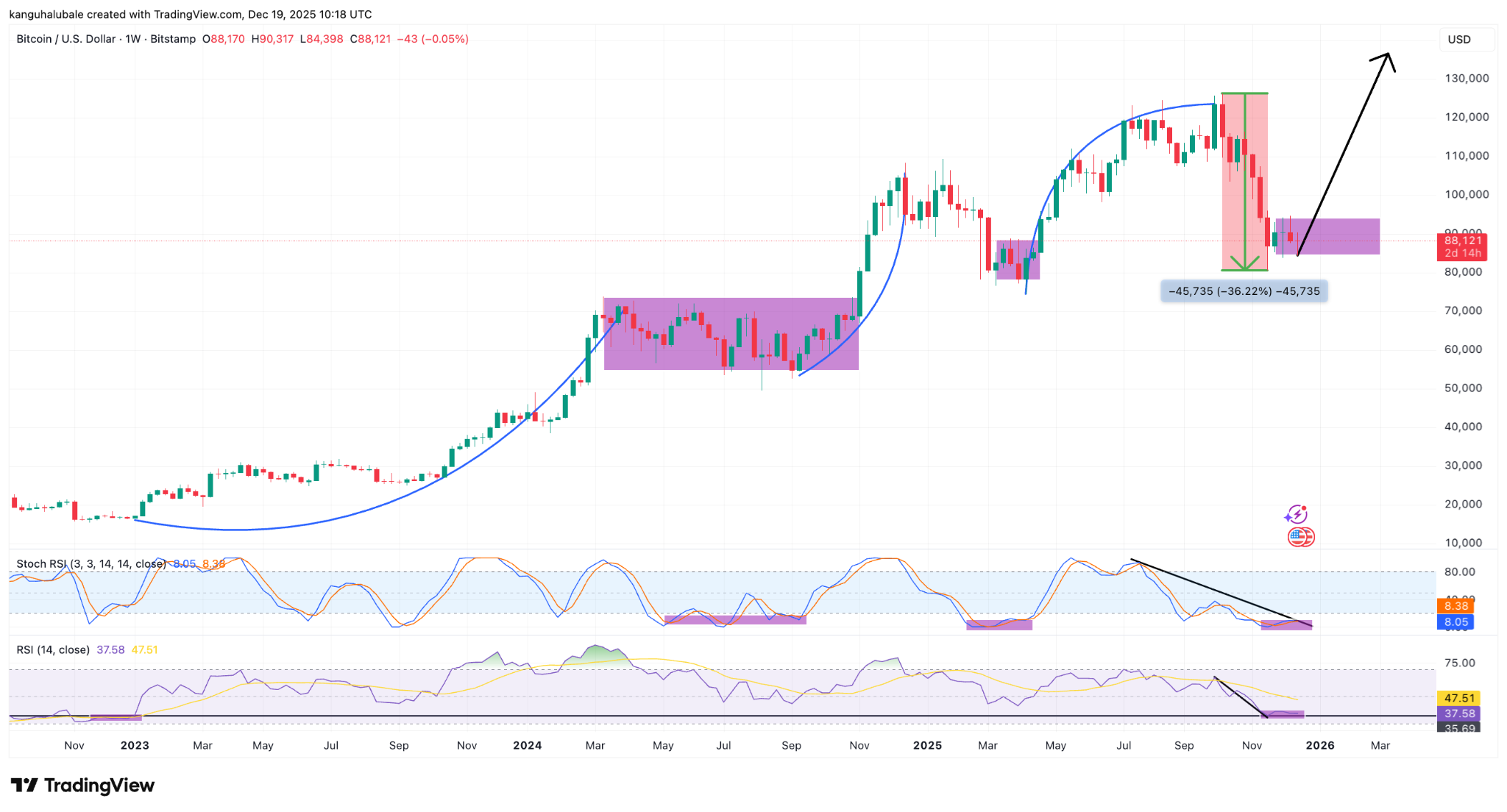Click the Stoch RSI indicator title
This screenshot has width=1507, height=812.
tap(88, 563)
